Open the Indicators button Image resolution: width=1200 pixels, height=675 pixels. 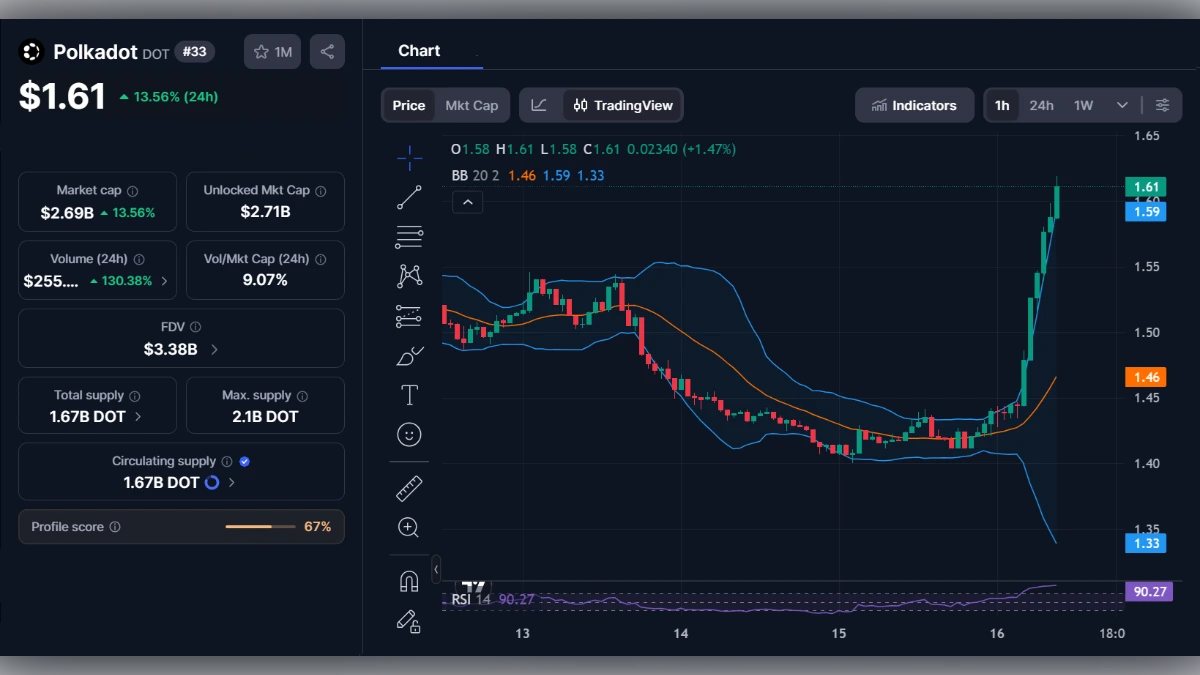coord(914,105)
